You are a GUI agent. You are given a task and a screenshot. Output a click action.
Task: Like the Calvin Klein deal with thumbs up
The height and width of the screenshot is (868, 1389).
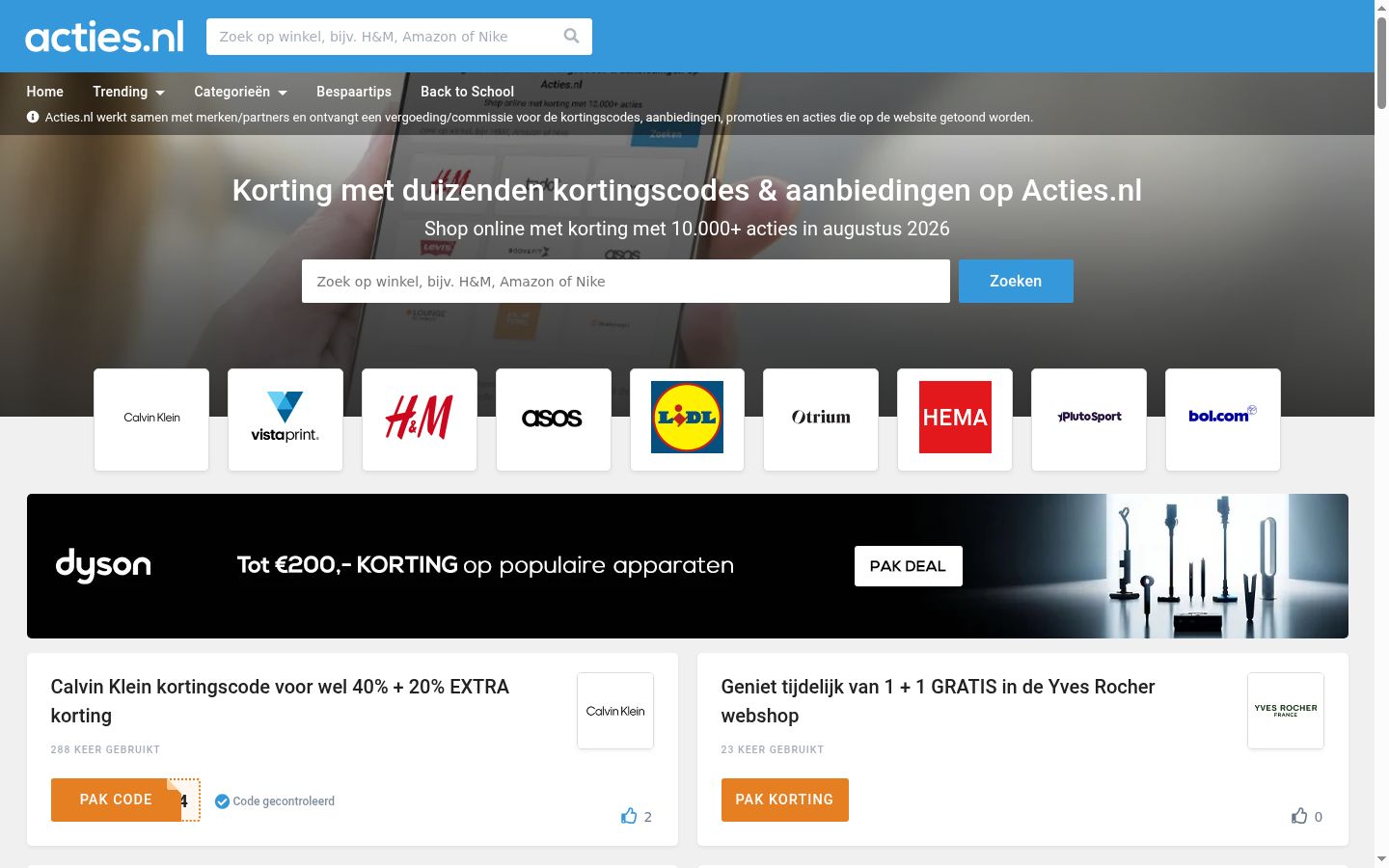click(x=629, y=816)
